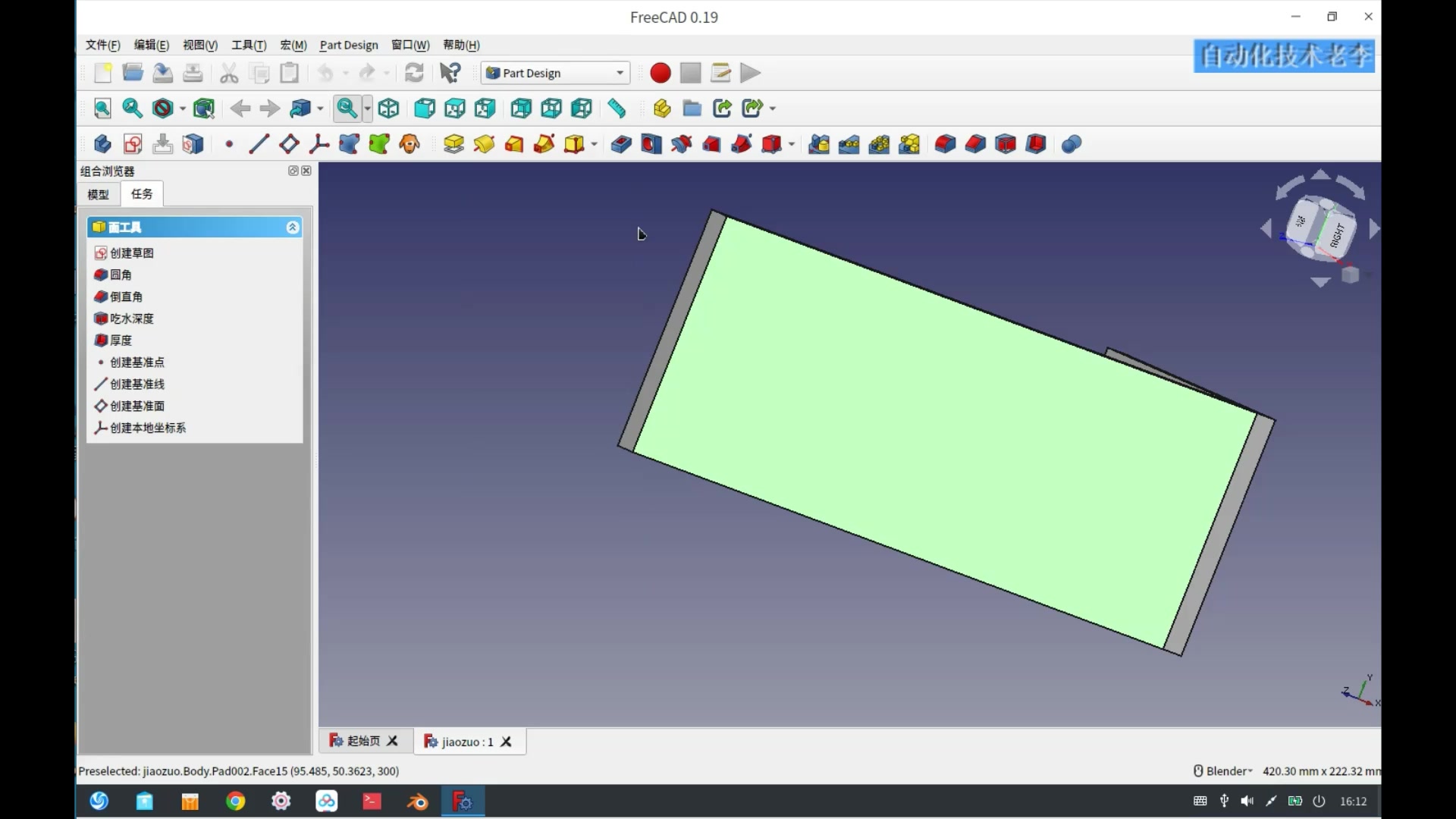This screenshot has width=1456, height=819.
Task: Start macro recording red button
Action: [660, 73]
